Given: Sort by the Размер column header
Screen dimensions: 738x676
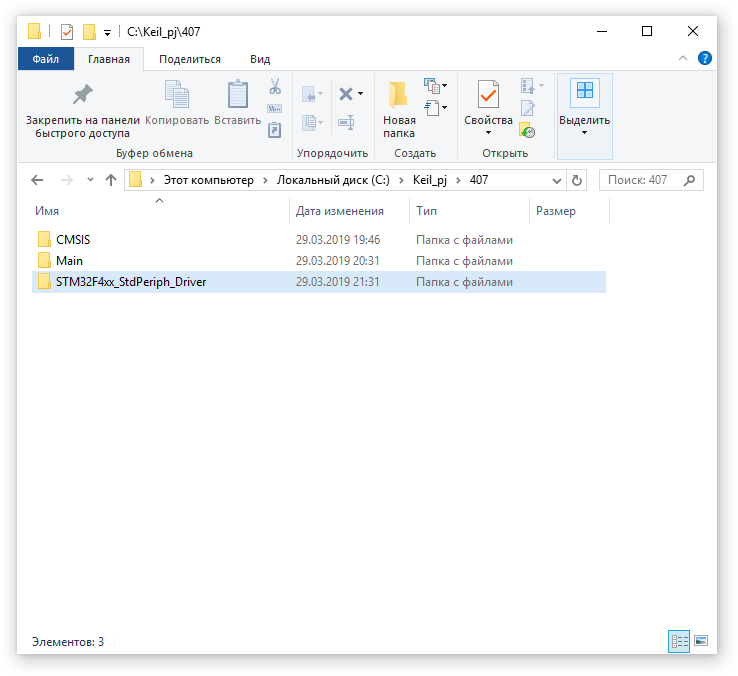Looking at the screenshot, I should click(570, 211).
